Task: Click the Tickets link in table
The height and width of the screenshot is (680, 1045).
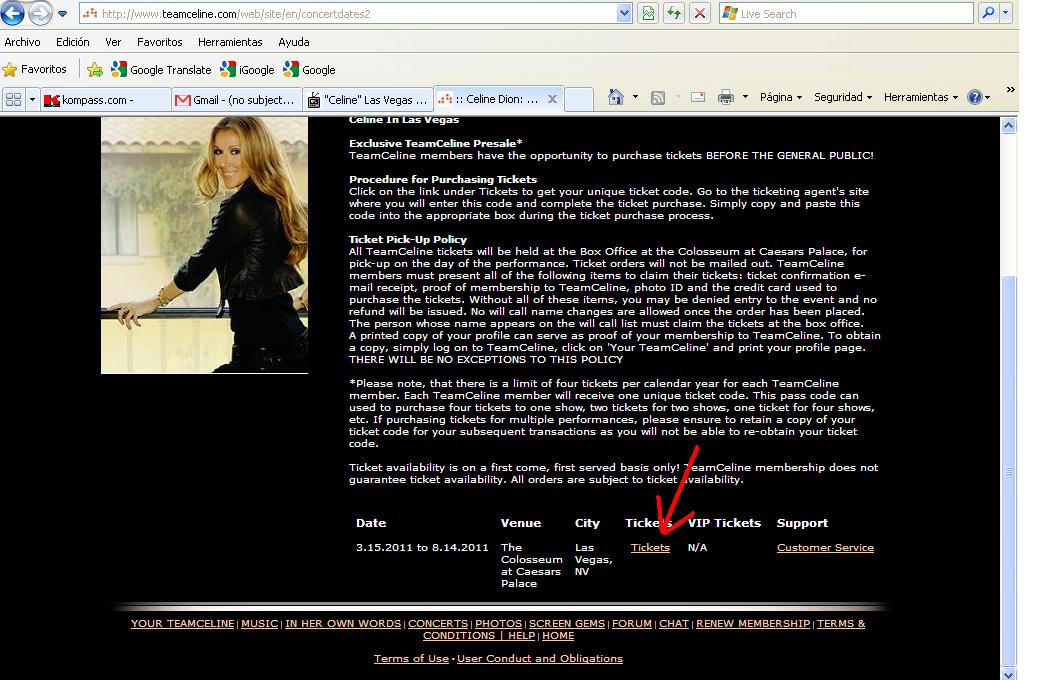Action: point(650,548)
